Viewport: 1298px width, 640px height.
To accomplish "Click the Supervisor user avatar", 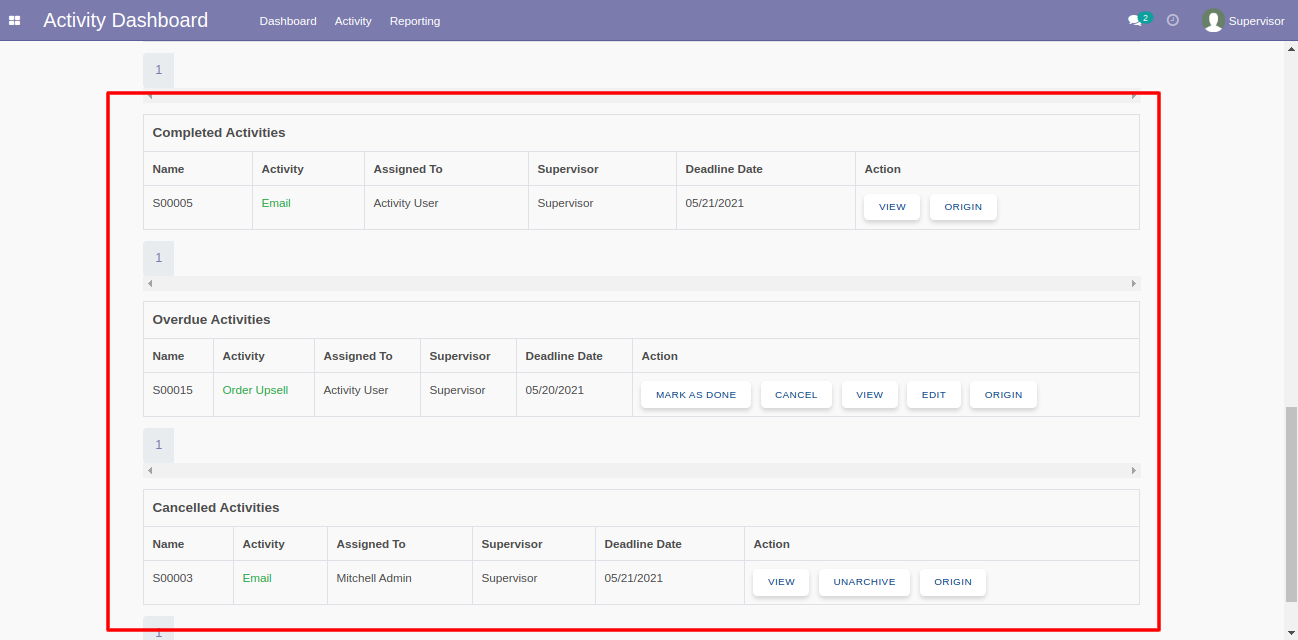I will click(1213, 20).
